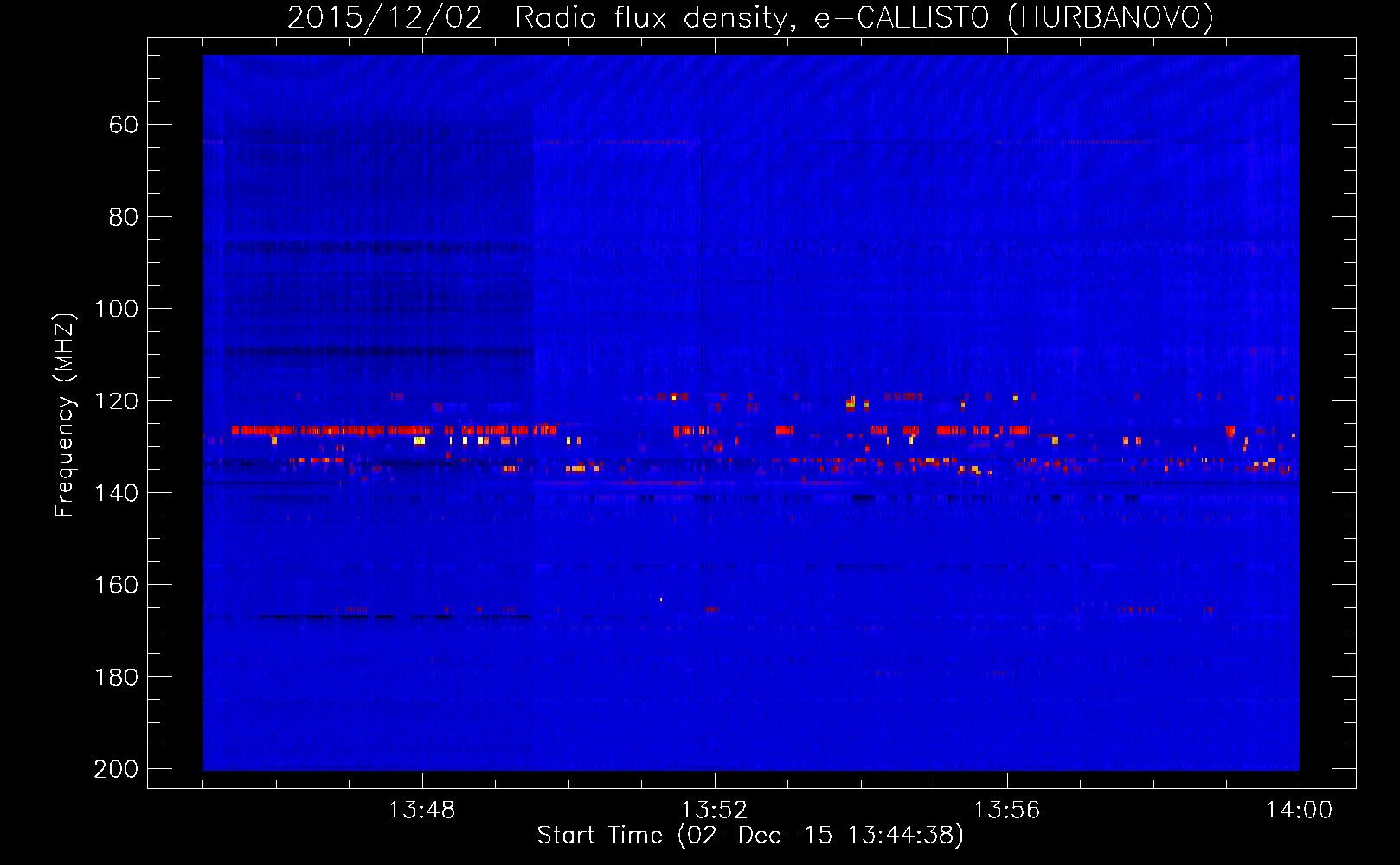Select the "Frequency (MHZ)" y-axis label

point(64,414)
